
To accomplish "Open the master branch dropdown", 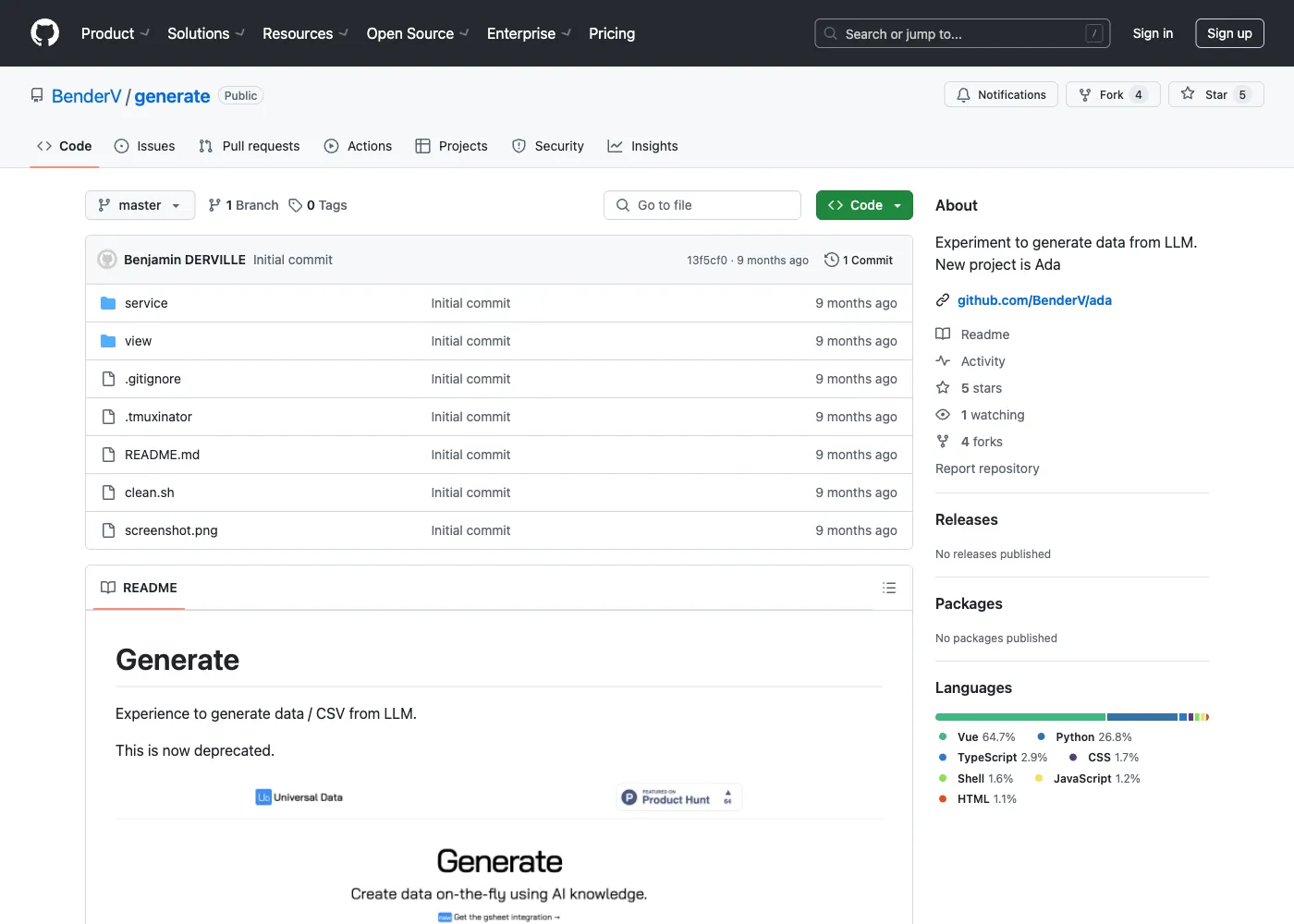I will [140, 205].
